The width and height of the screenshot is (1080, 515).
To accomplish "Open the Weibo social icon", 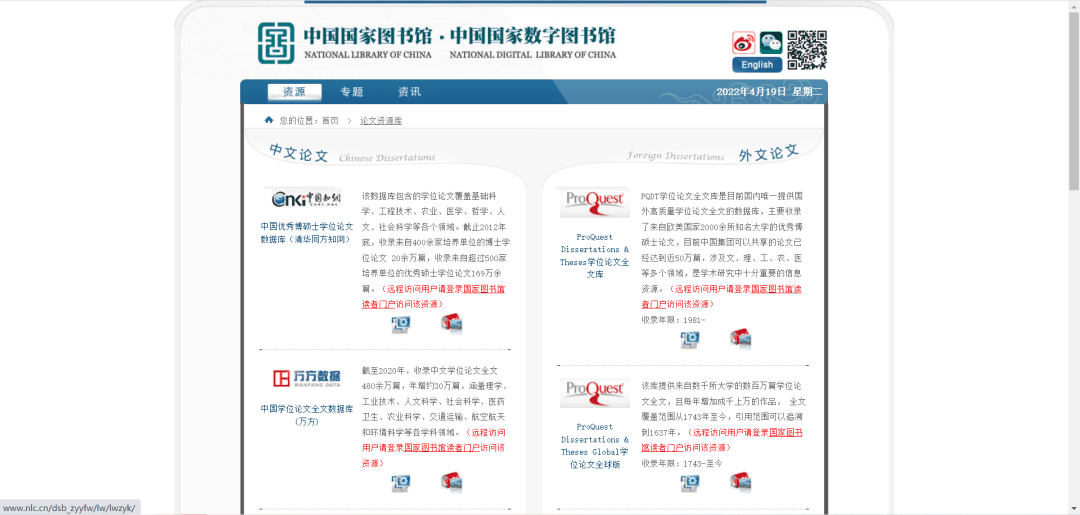I will tap(743, 43).
